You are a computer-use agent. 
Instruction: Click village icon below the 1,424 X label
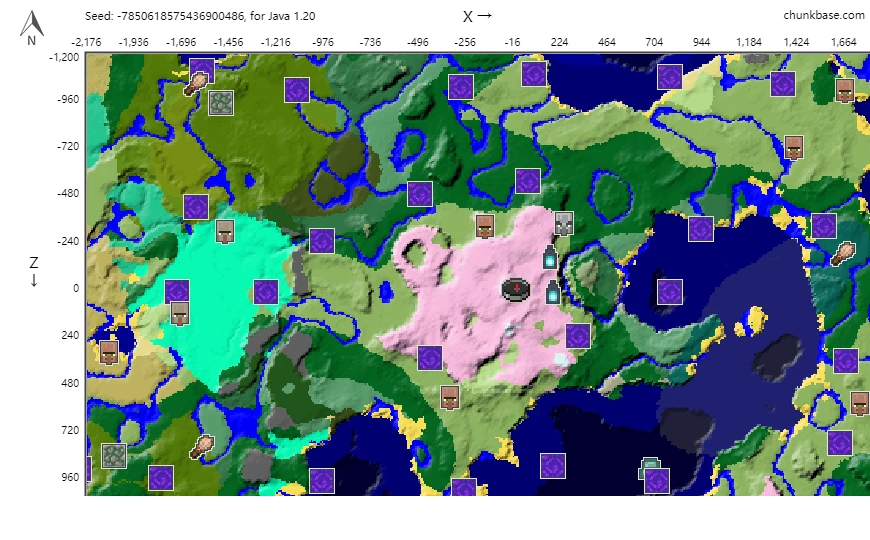point(794,148)
